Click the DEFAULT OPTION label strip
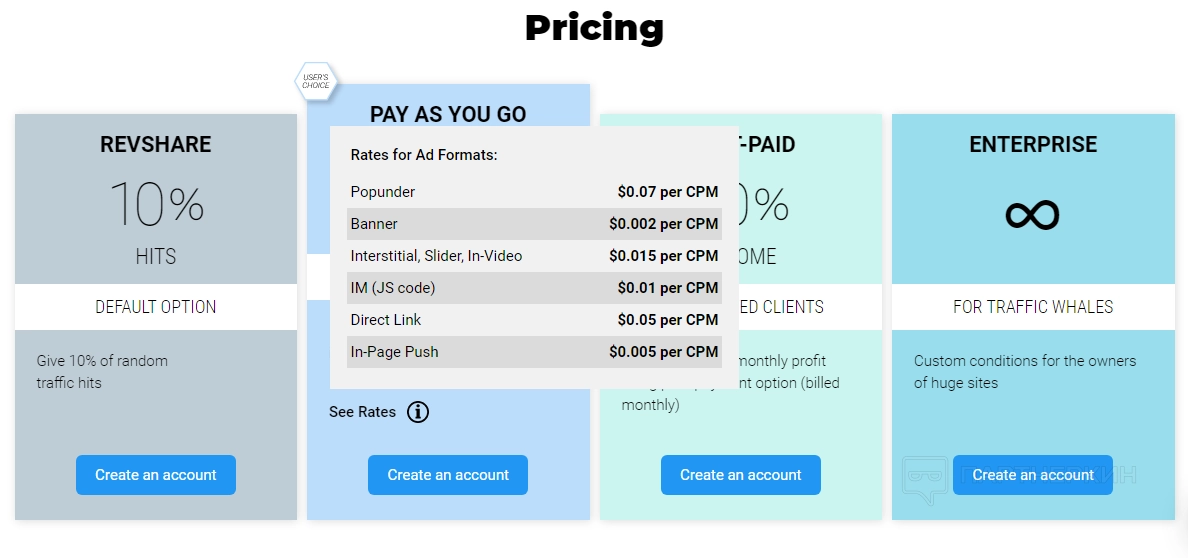Image resolution: width=1188 pixels, height=558 pixels. pyautogui.click(x=156, y=307)
